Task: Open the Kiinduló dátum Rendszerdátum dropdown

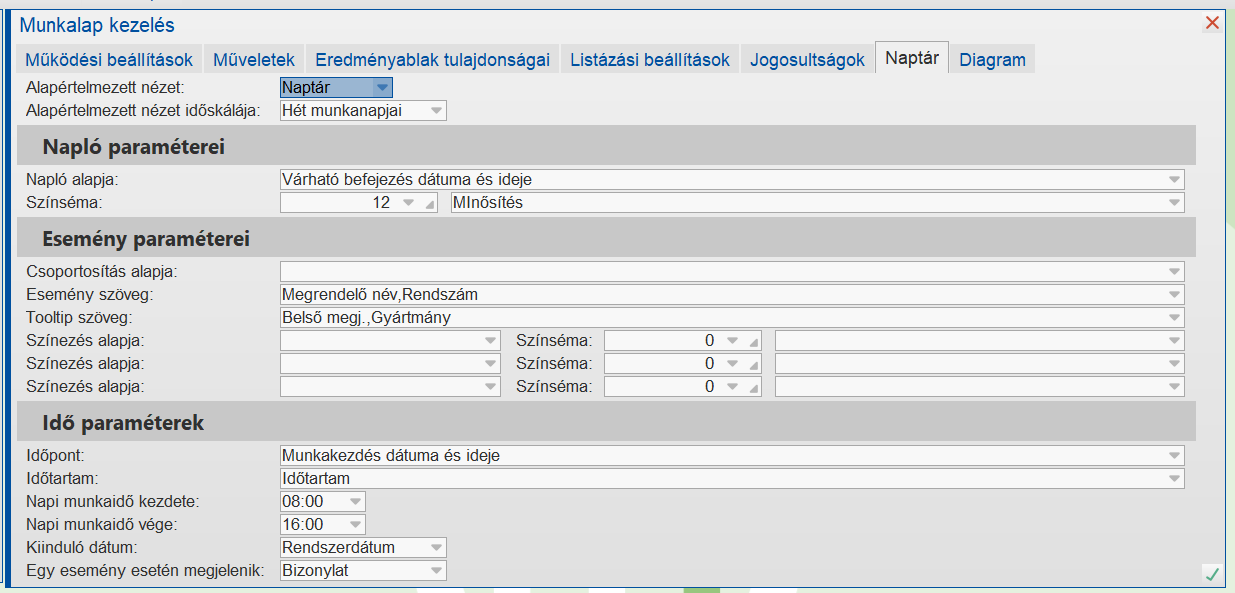Action: 435,548
